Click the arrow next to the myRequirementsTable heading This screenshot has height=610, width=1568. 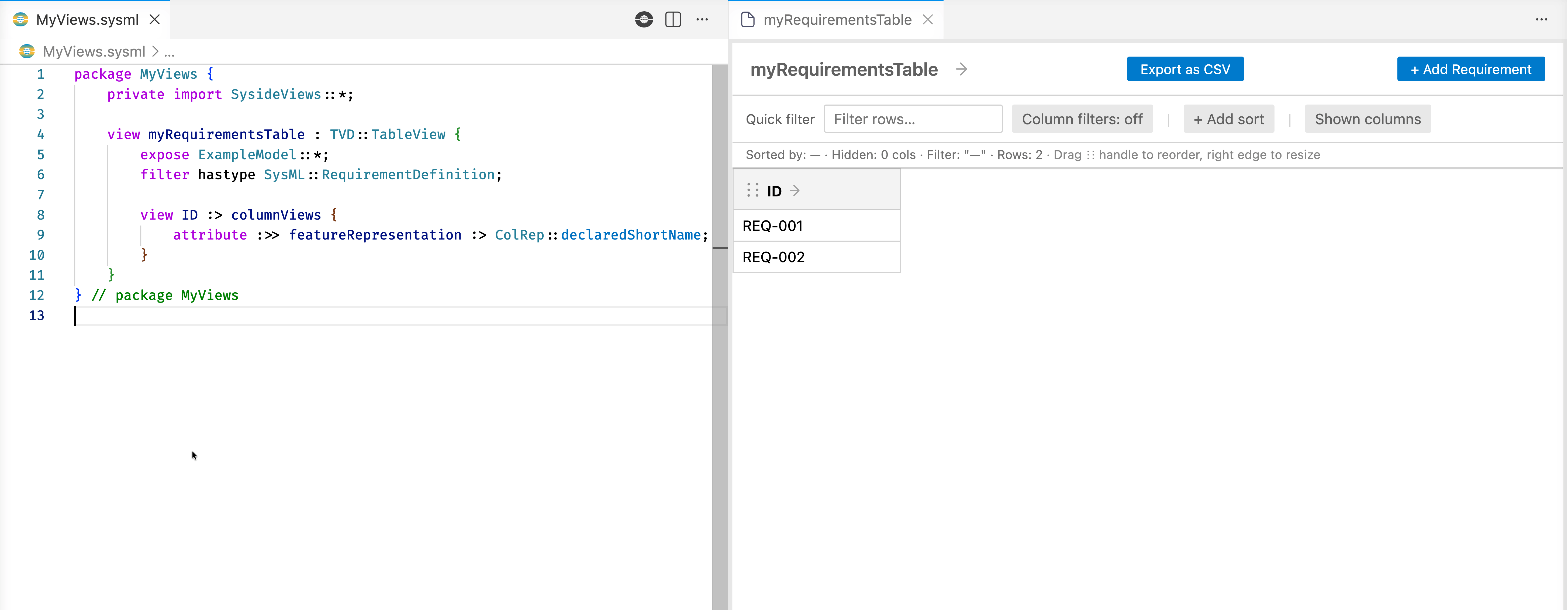[x=962, y=70]
